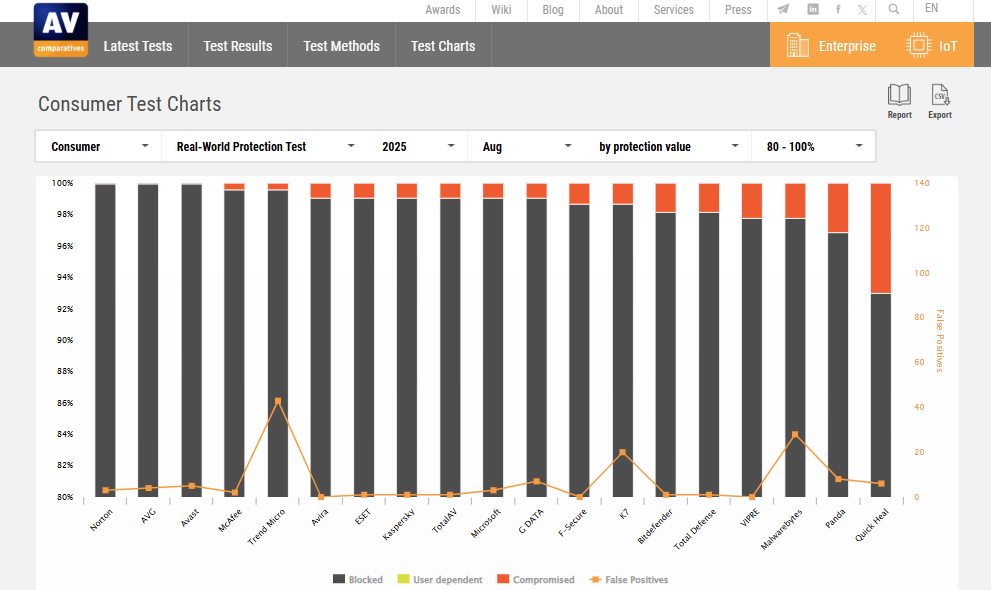Click the Panda compromised bar segment
The width and height of the screenshot is (991, 590).
[x=838, y=208]
